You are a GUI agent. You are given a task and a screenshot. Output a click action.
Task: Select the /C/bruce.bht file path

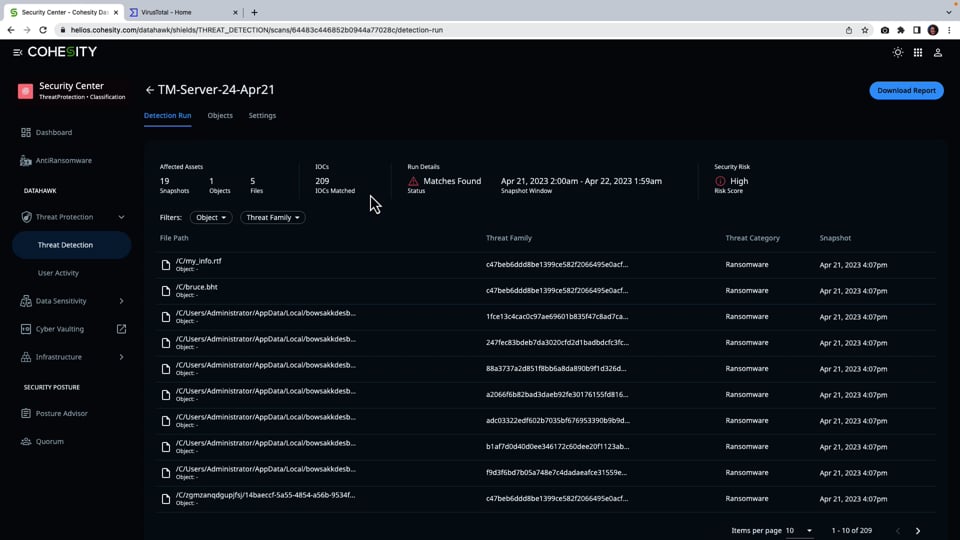[x=197, y=287]
